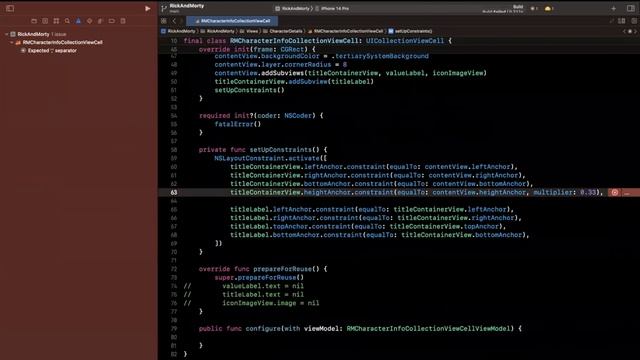Go back in editor history
This screenshot has height=360, width=640.
tap(174, 21)
